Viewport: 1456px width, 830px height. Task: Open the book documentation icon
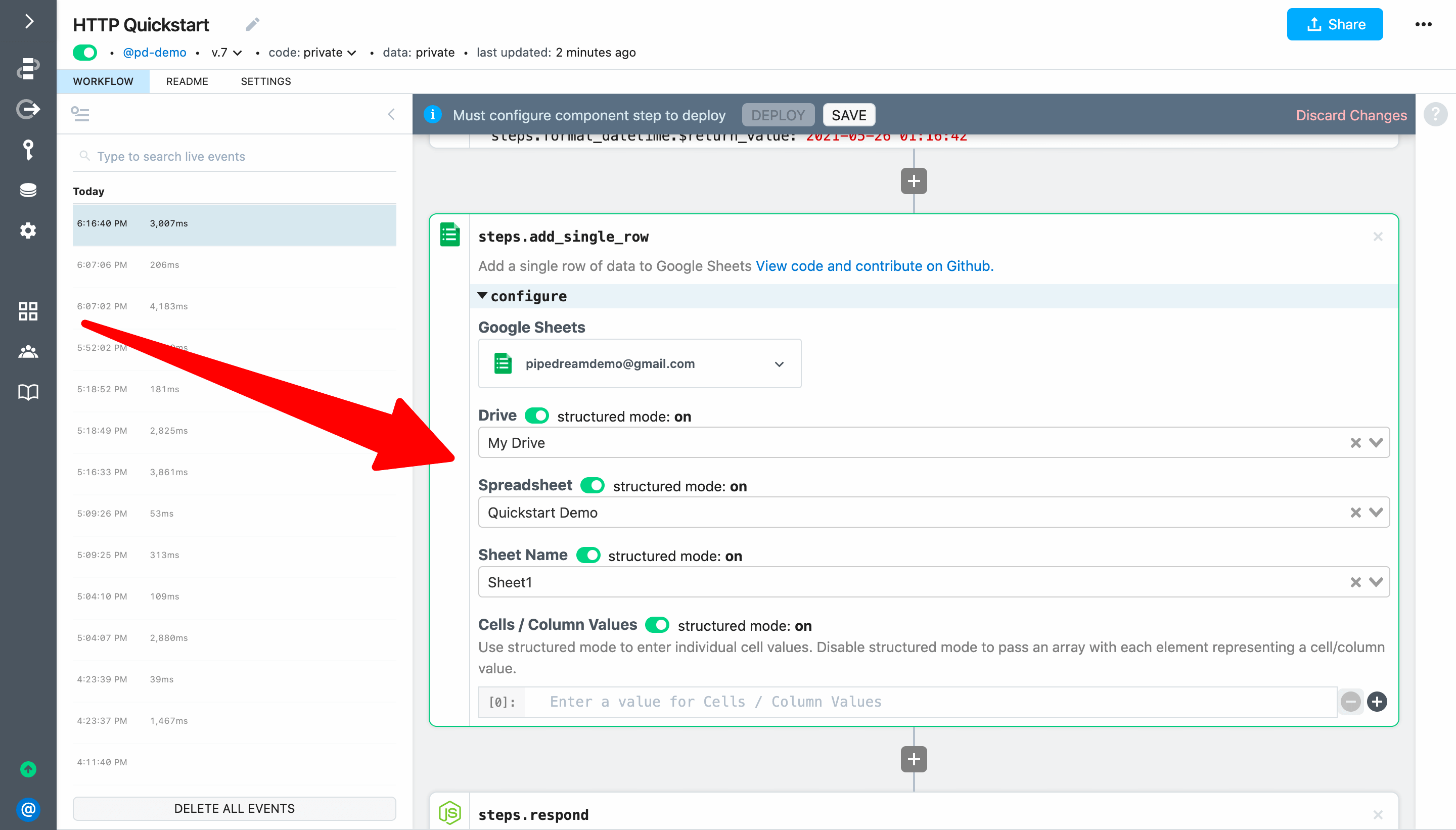pos(28,392)
